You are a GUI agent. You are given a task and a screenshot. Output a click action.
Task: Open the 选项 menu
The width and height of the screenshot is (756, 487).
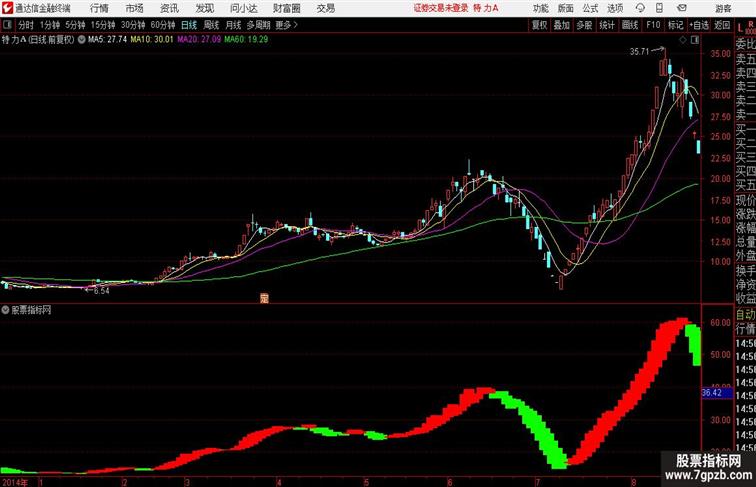click(x=615, y=9)
